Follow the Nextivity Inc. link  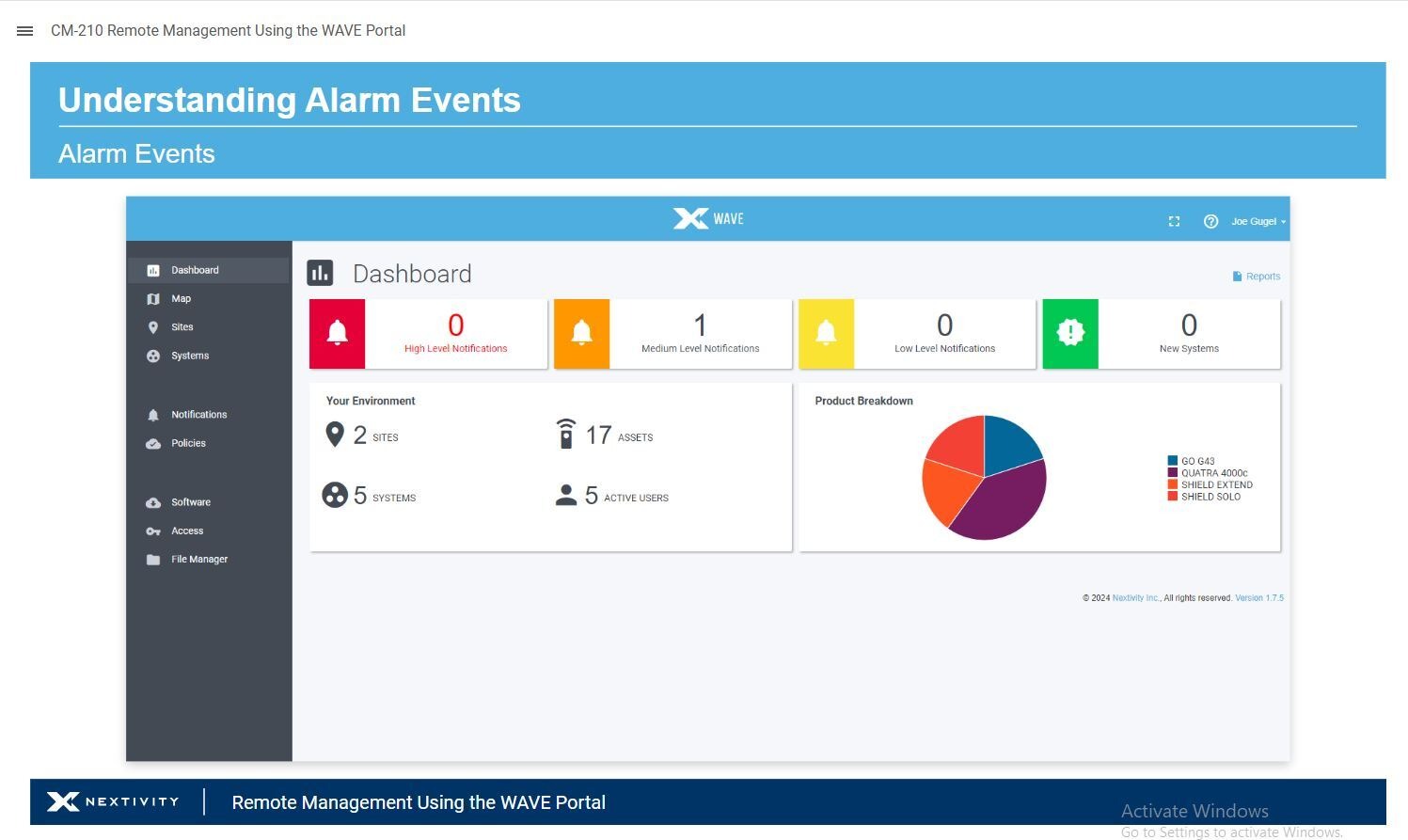(1136, 598)
